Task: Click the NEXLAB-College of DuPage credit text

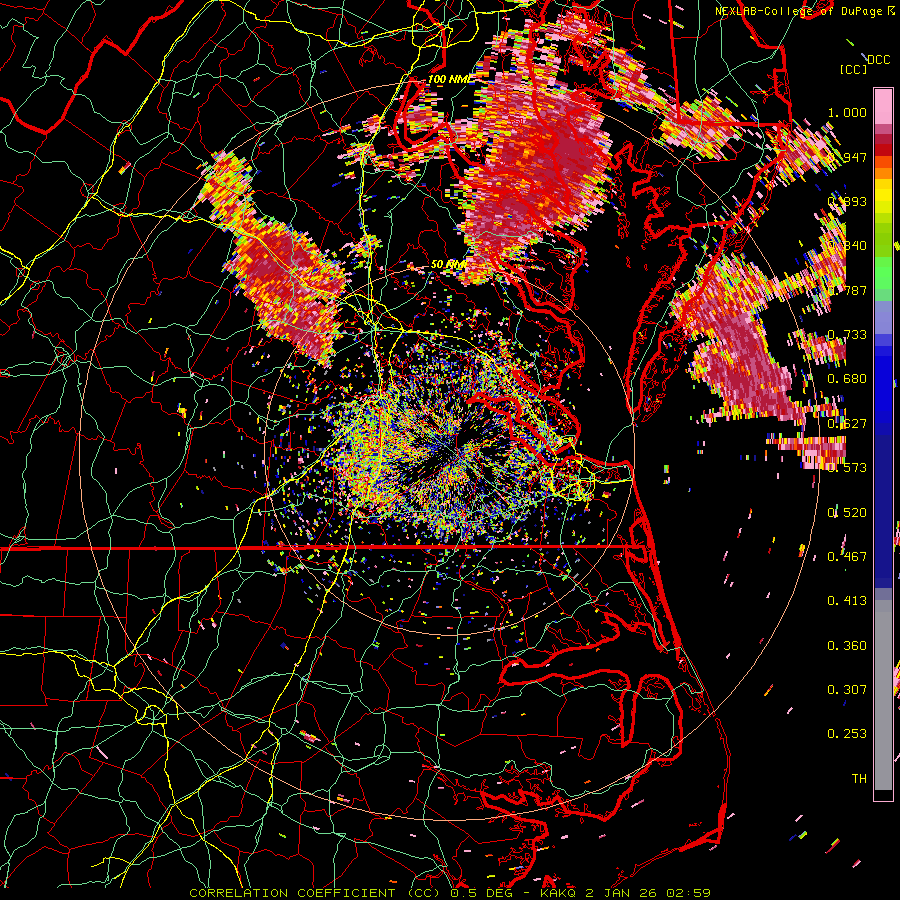Action: [799, 11]
